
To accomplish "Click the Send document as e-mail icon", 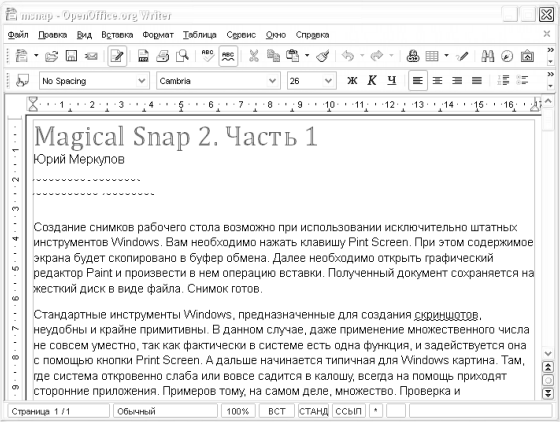I will (x=91, y=56).
